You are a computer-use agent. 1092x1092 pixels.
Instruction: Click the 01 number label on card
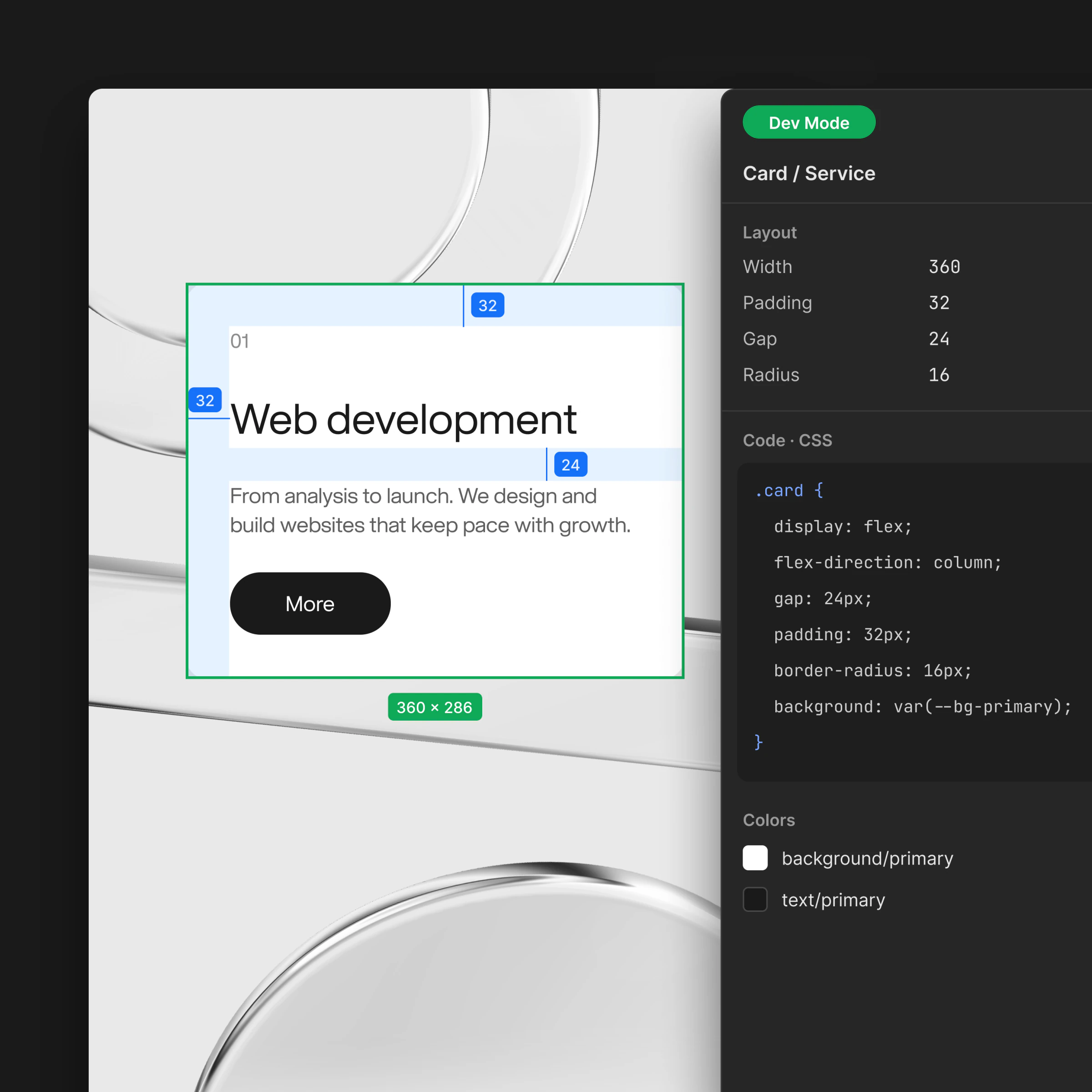240,341
